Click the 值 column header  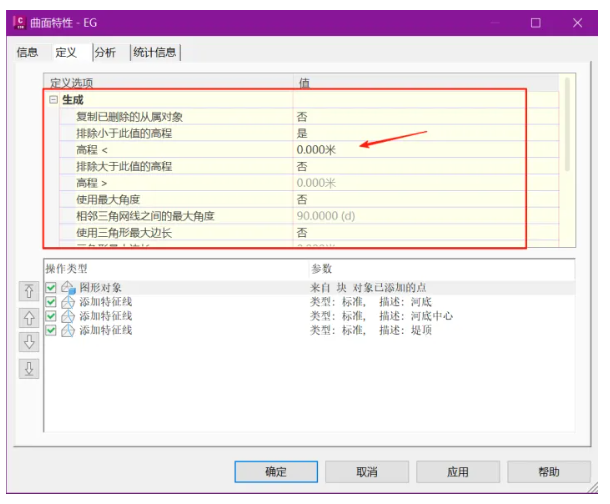pos(426,82)
